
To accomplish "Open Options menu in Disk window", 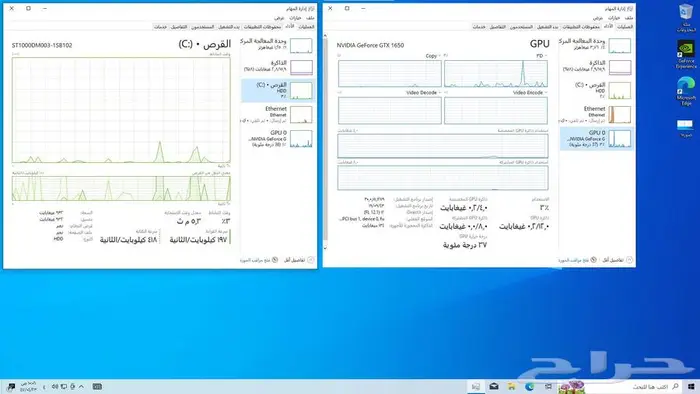I will point(295,18).
